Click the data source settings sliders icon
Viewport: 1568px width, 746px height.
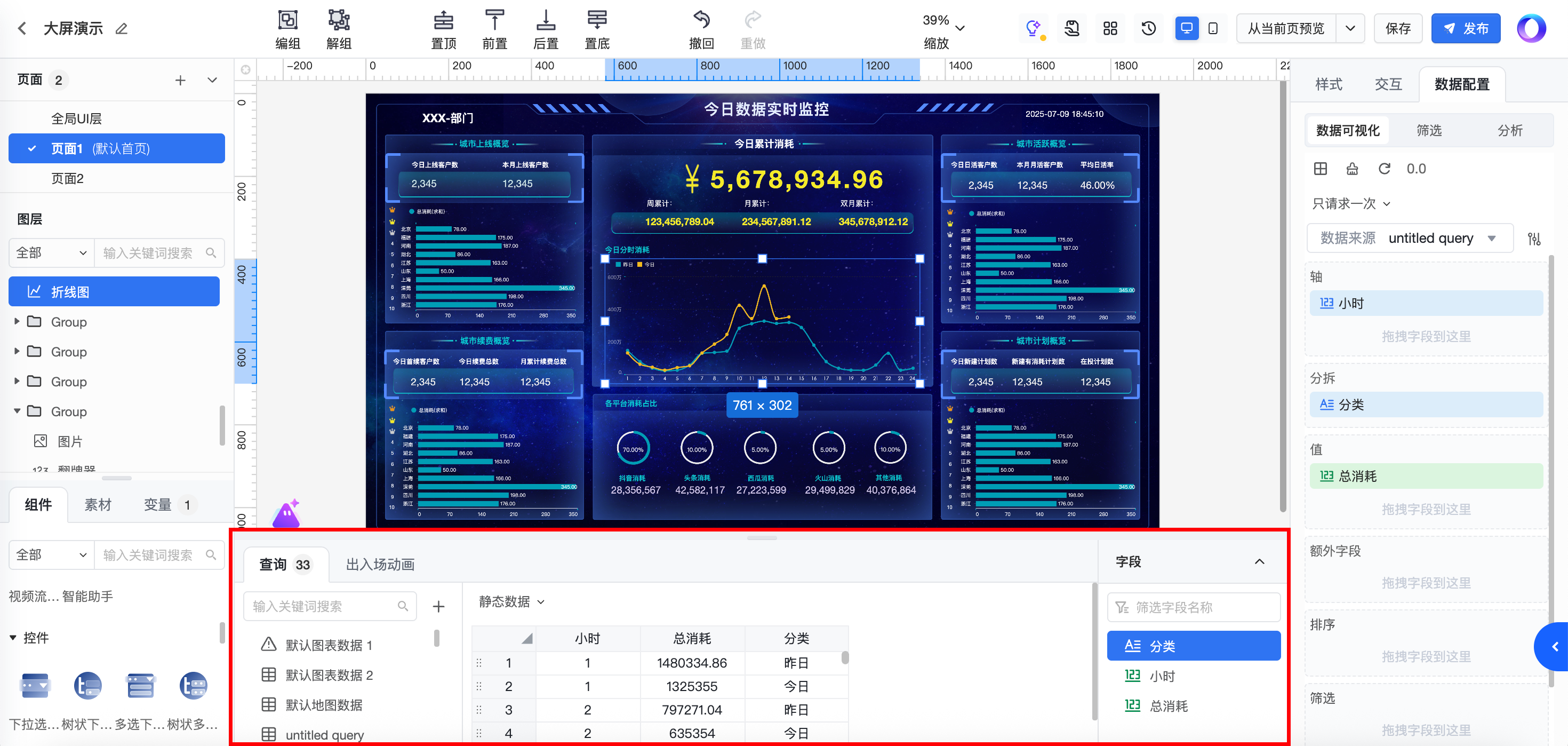pos(1534,239)
